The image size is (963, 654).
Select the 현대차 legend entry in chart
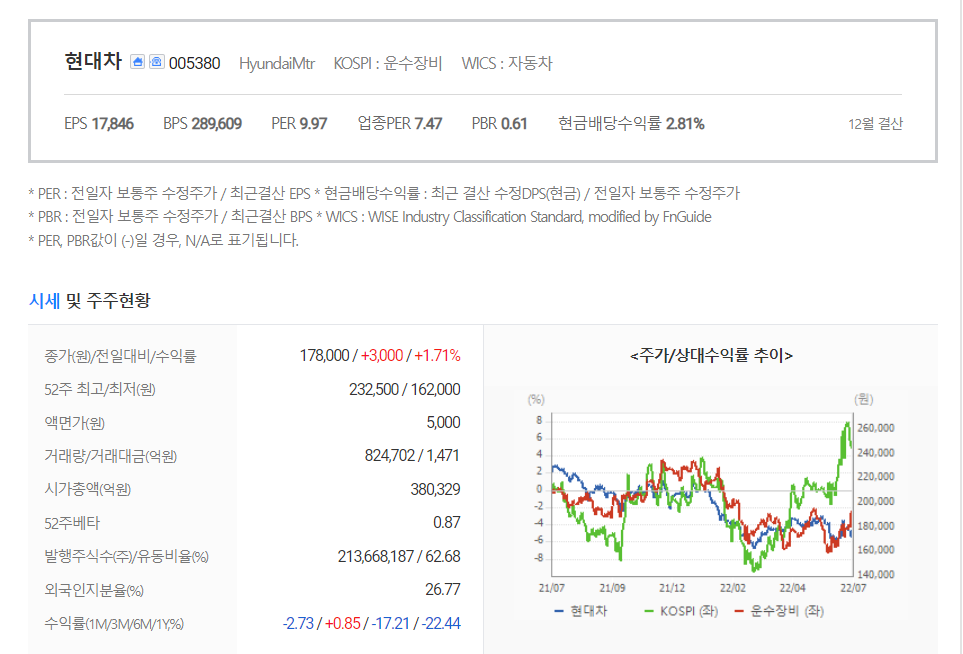580,611
